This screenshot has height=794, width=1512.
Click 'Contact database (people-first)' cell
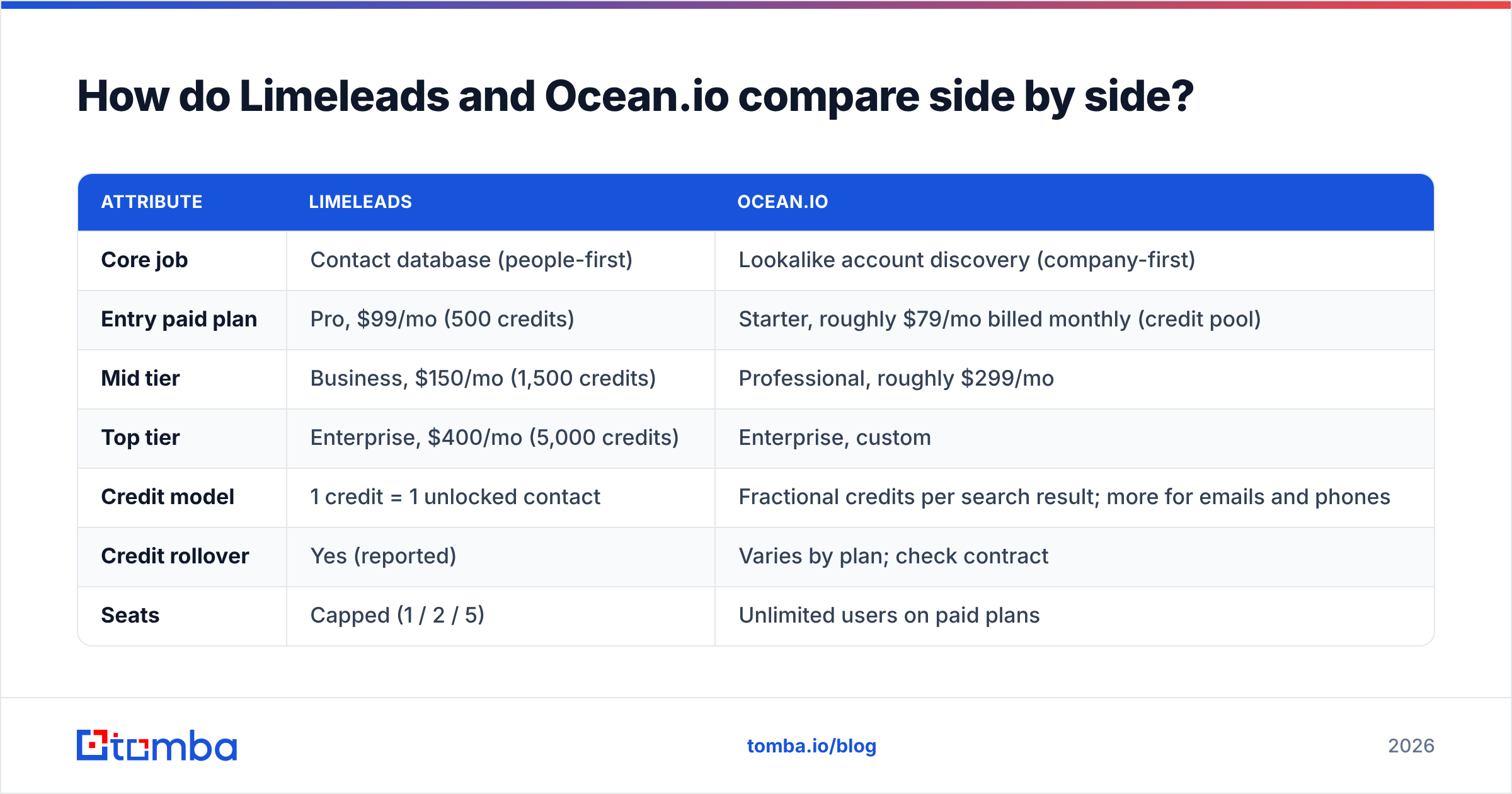(471, 260)
